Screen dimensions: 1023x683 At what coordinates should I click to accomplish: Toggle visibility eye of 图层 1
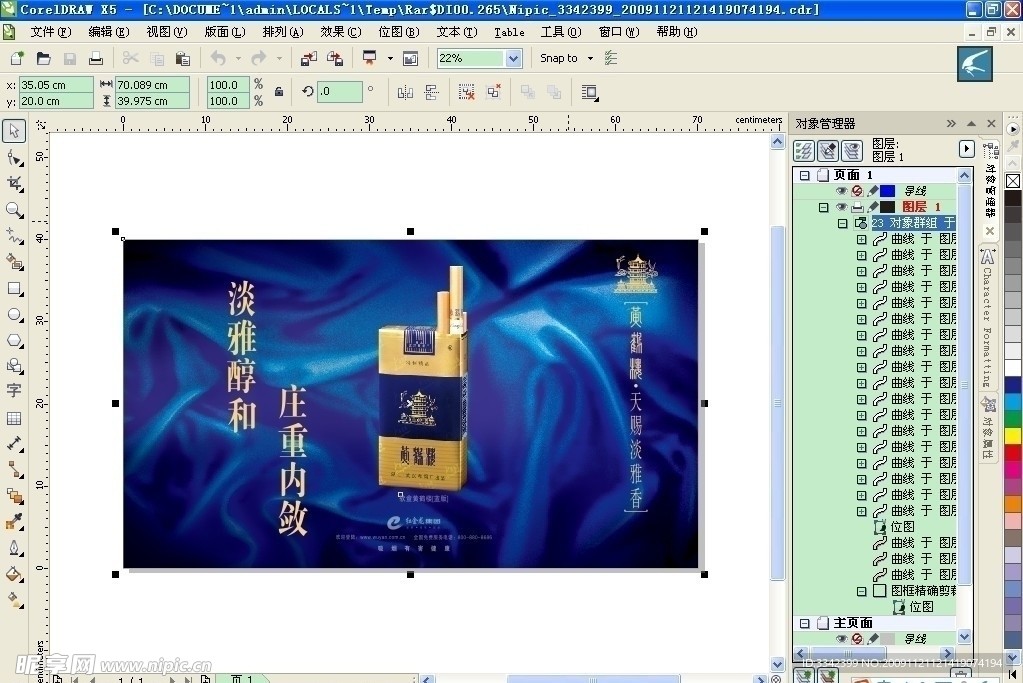[842, 207]
